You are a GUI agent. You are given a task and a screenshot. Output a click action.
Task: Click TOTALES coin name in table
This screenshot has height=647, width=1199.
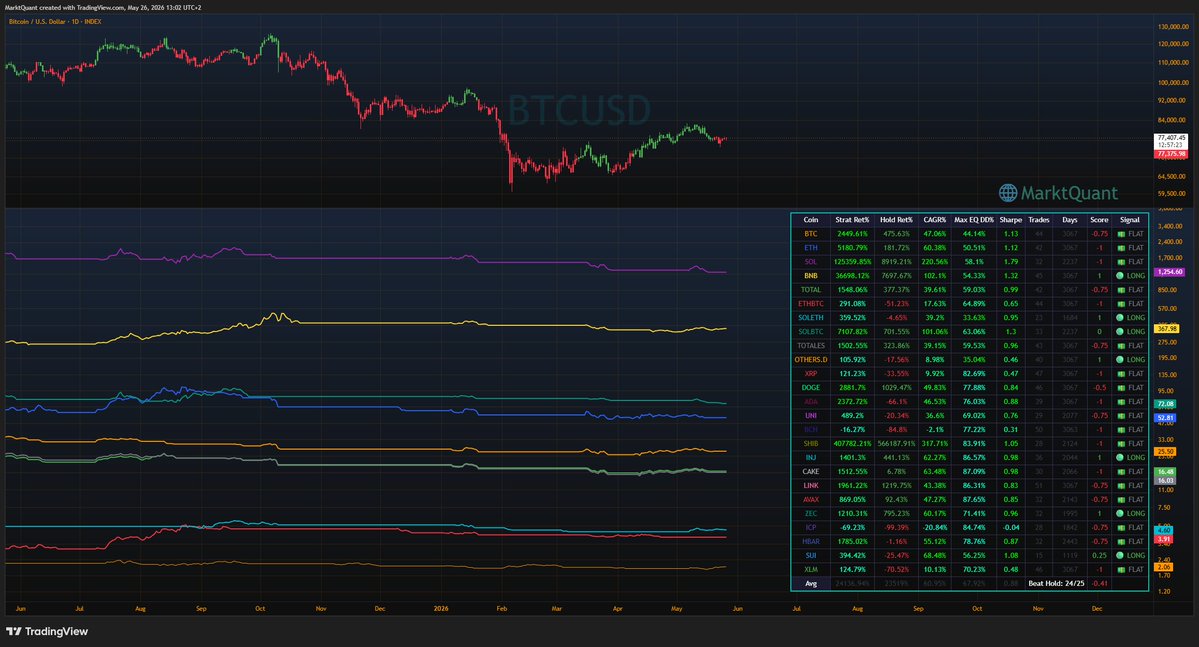coord(811,346)
